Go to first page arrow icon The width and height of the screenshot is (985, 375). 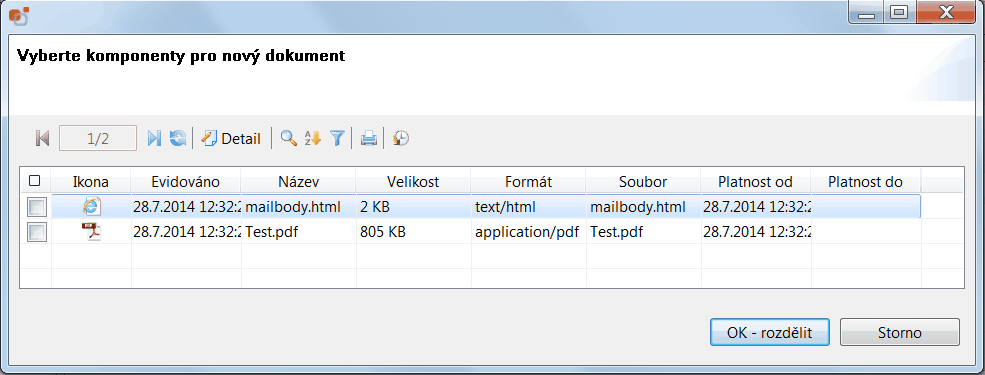pyautogui.click(x=42, y=138)
